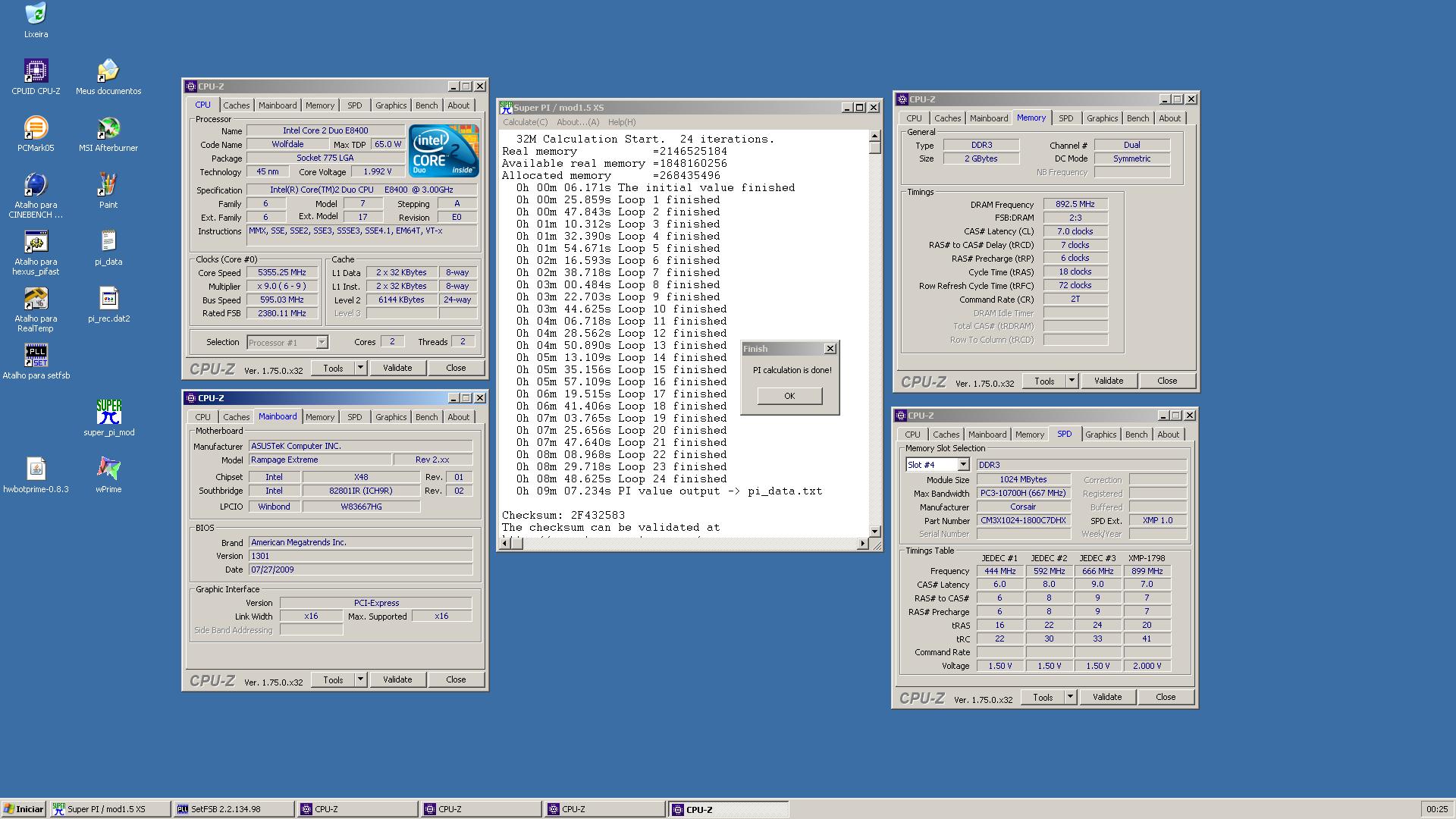Screen dimensions: 1456x819
Task: Click the Super PI title bar icon
Action: point(506,108)
